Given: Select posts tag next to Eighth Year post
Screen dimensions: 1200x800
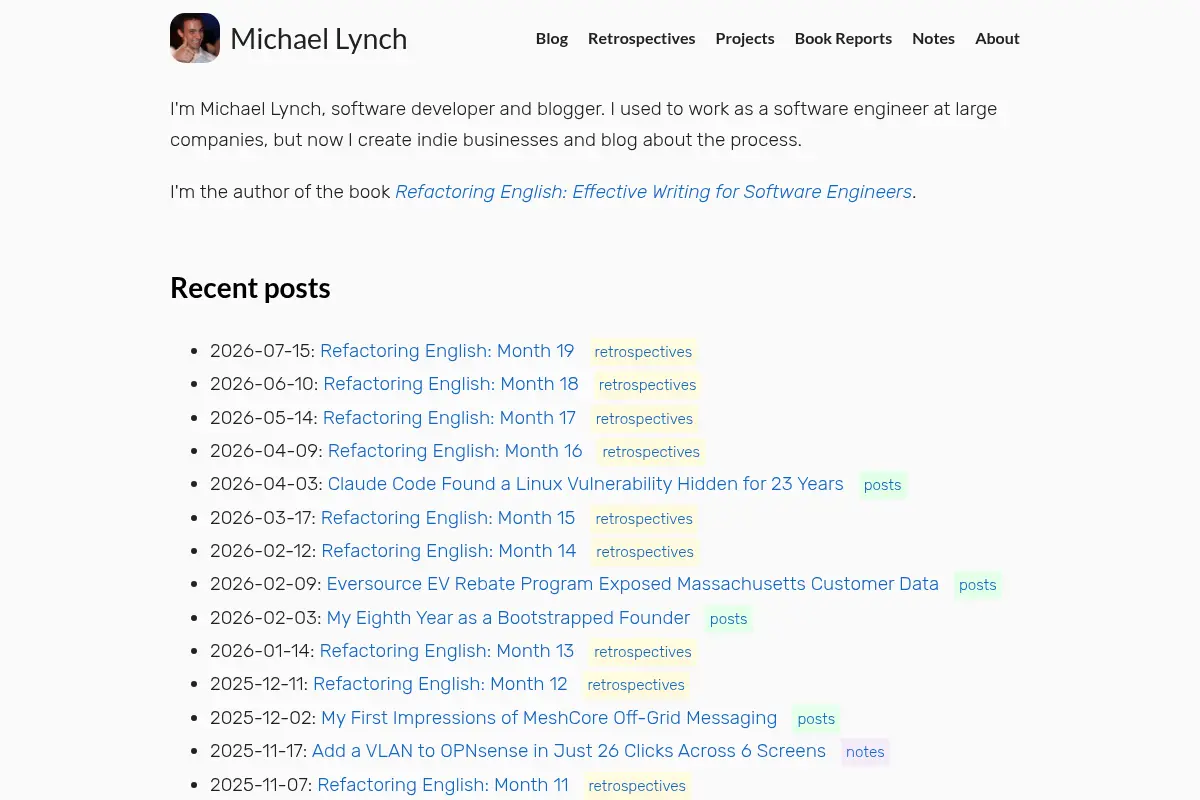Looking at the screenshot, I should coord(729,619).
